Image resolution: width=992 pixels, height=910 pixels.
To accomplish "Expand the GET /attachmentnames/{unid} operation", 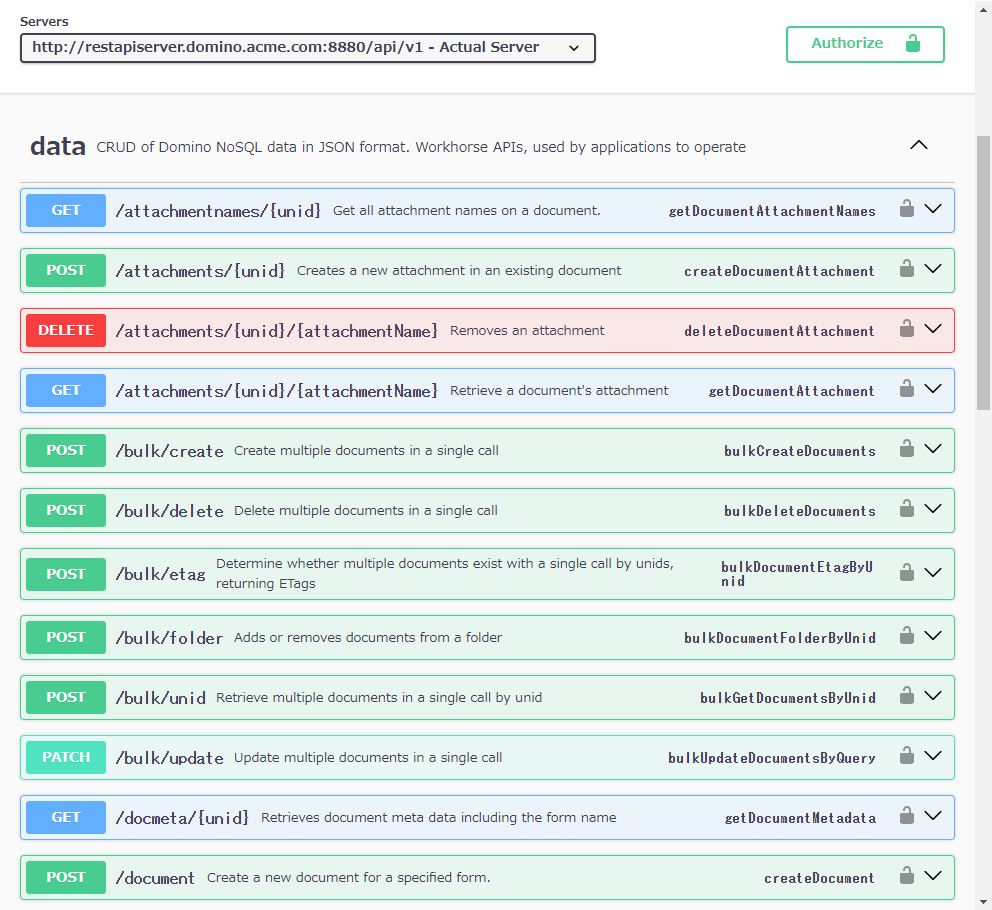I will pyautogui.click(x=934, y=210).
